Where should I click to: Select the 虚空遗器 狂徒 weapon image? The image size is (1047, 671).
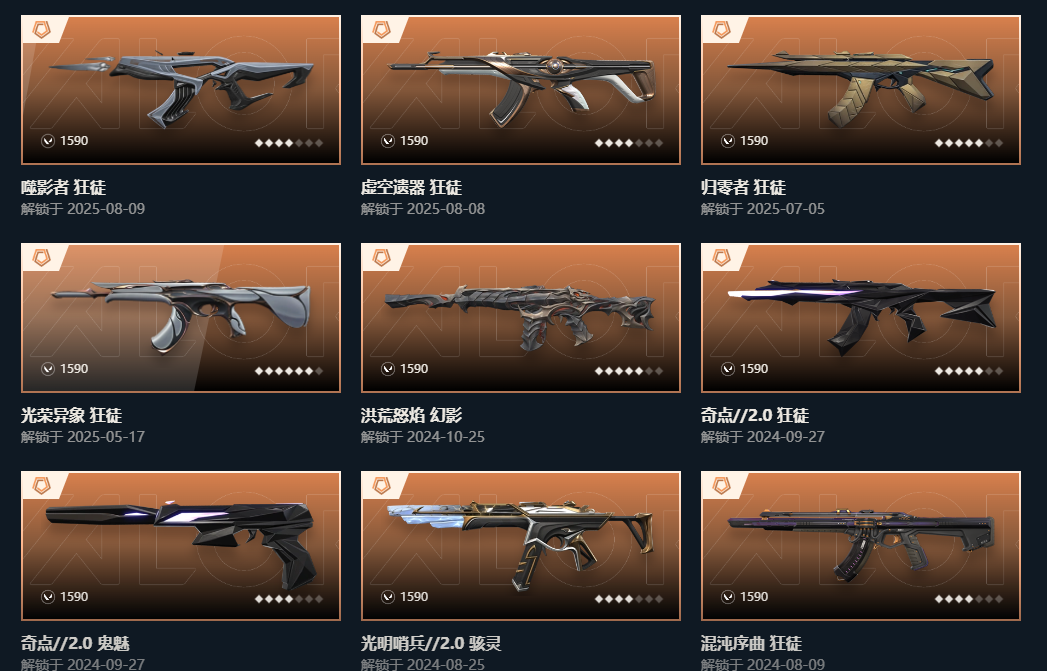pyautogui.click(x=521, y=88)
